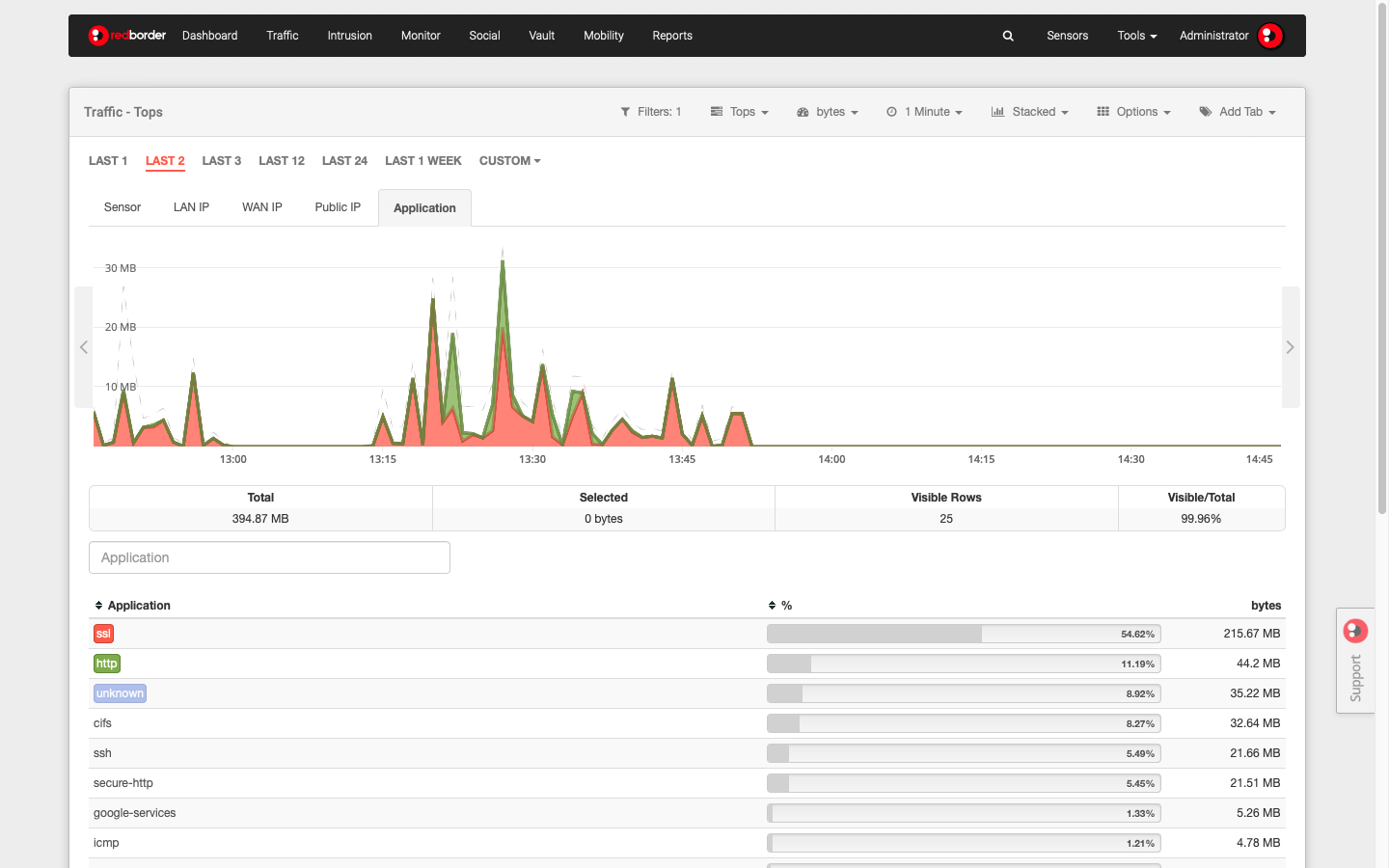Open the Add Tab dropdown

1238,112
